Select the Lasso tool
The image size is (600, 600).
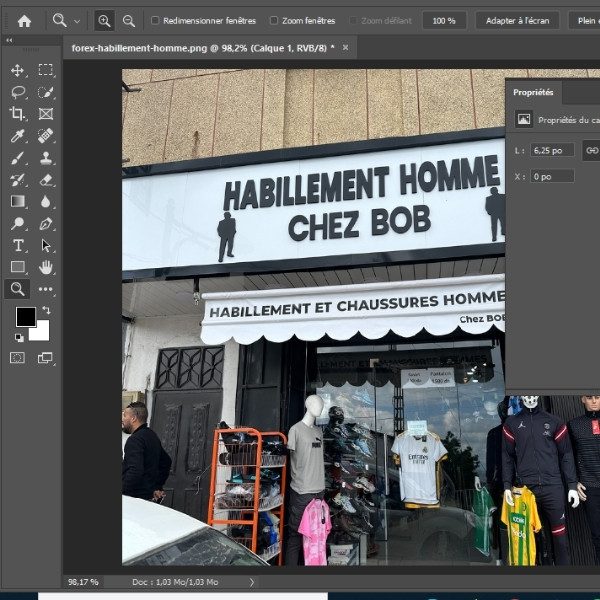[17, 92]
